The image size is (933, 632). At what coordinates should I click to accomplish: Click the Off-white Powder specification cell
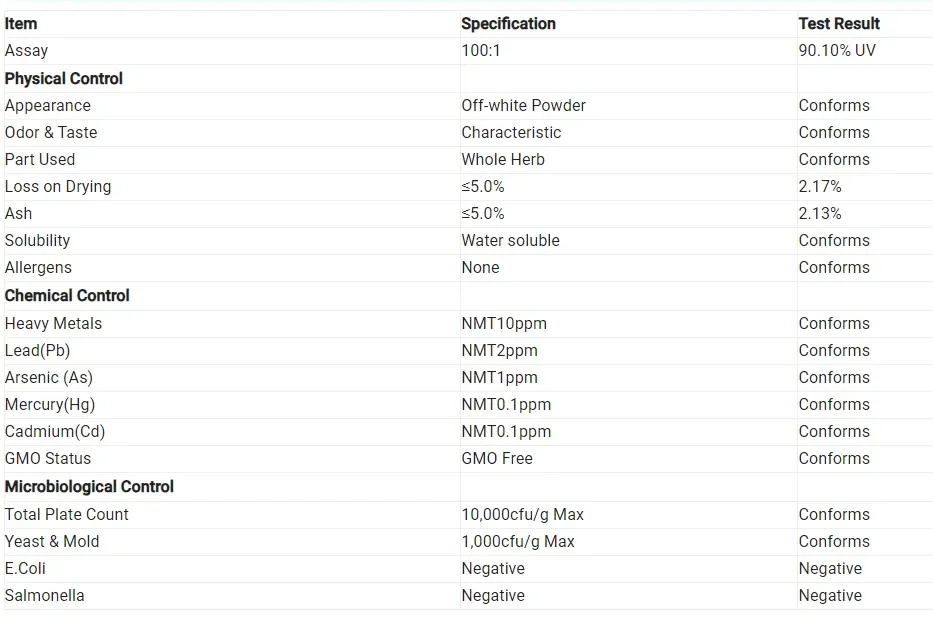pyautogui.click(x=523, y=105)
